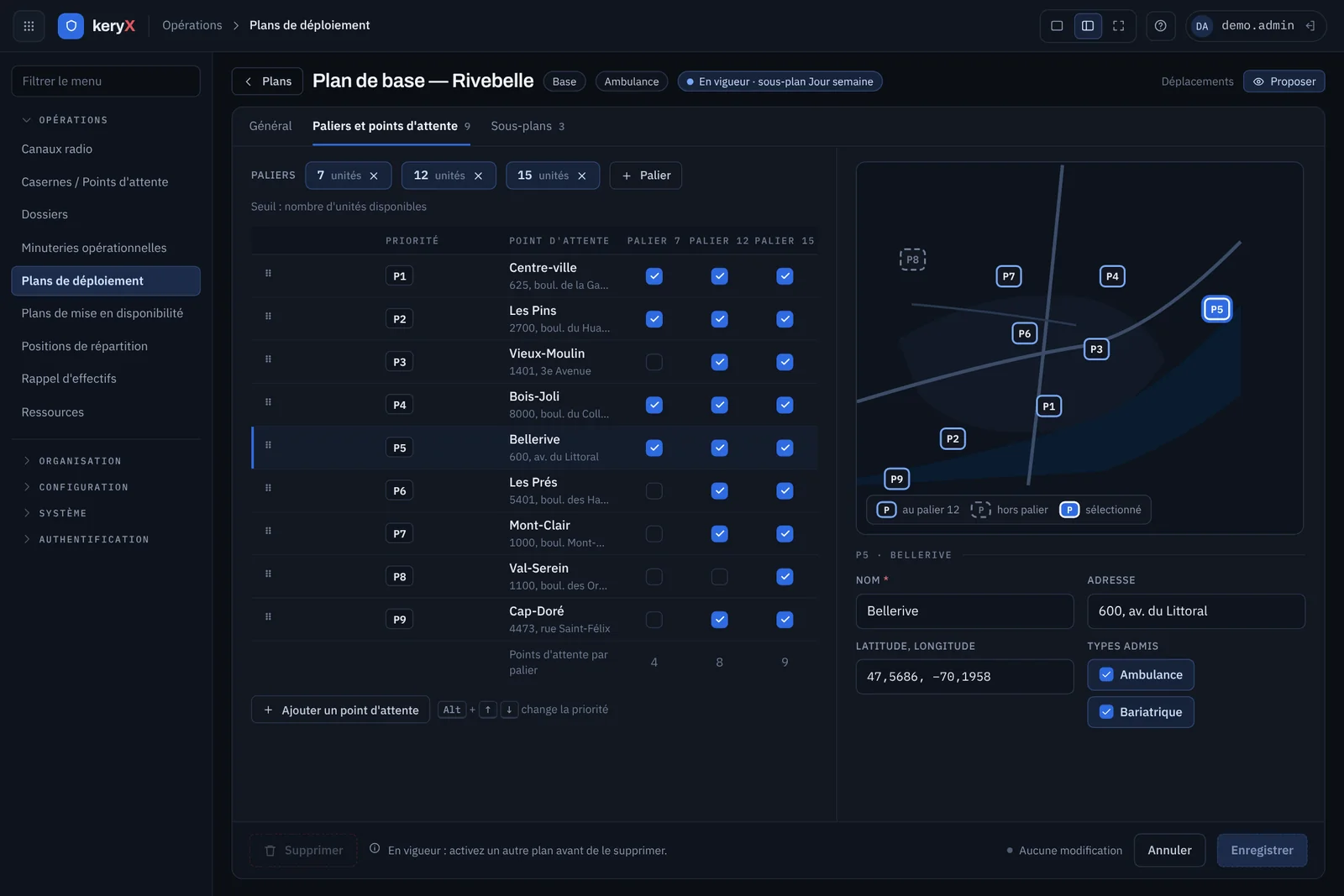
Task: Click the keryX shield logo
Action: point(71,26)
